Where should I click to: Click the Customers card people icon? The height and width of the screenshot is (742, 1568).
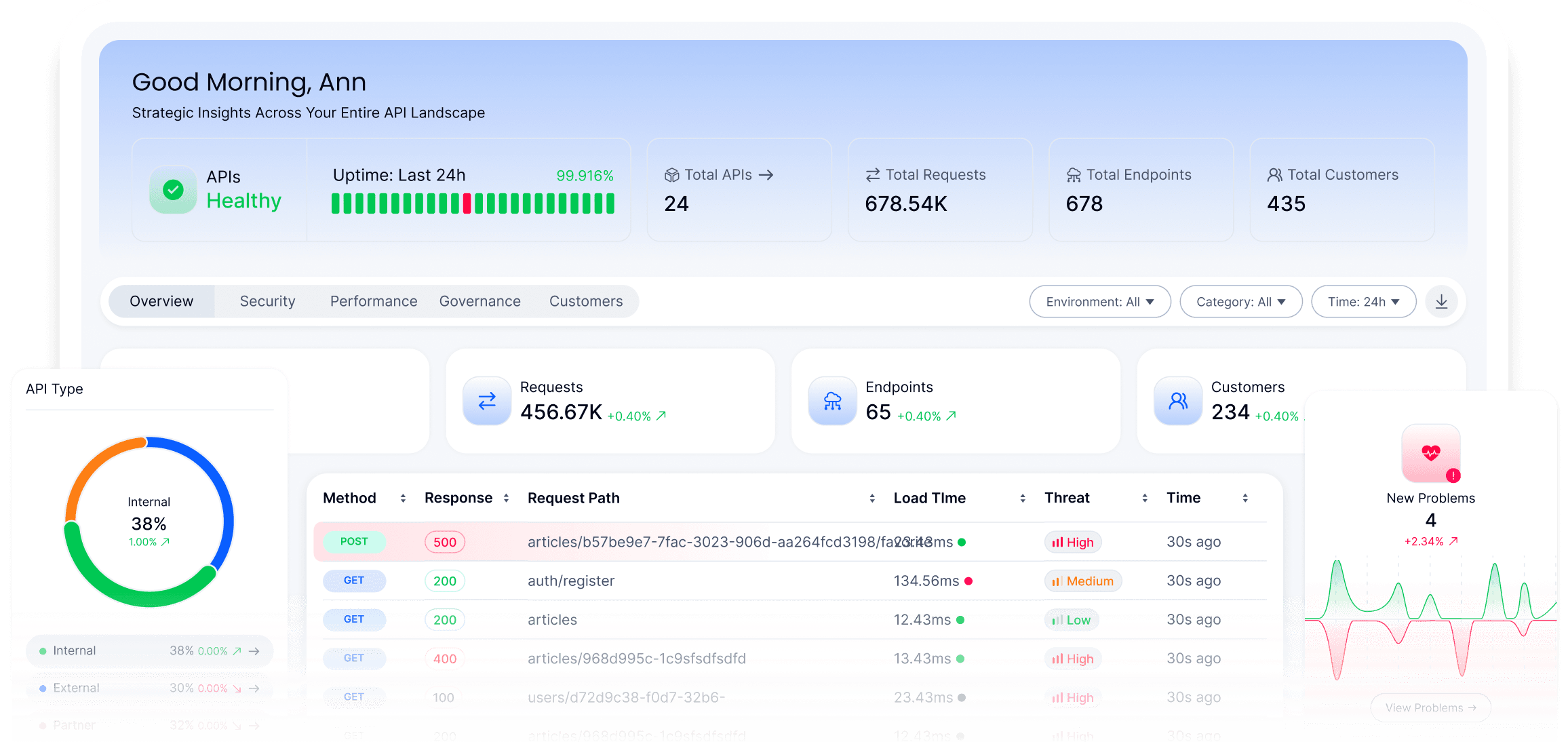1178,402
